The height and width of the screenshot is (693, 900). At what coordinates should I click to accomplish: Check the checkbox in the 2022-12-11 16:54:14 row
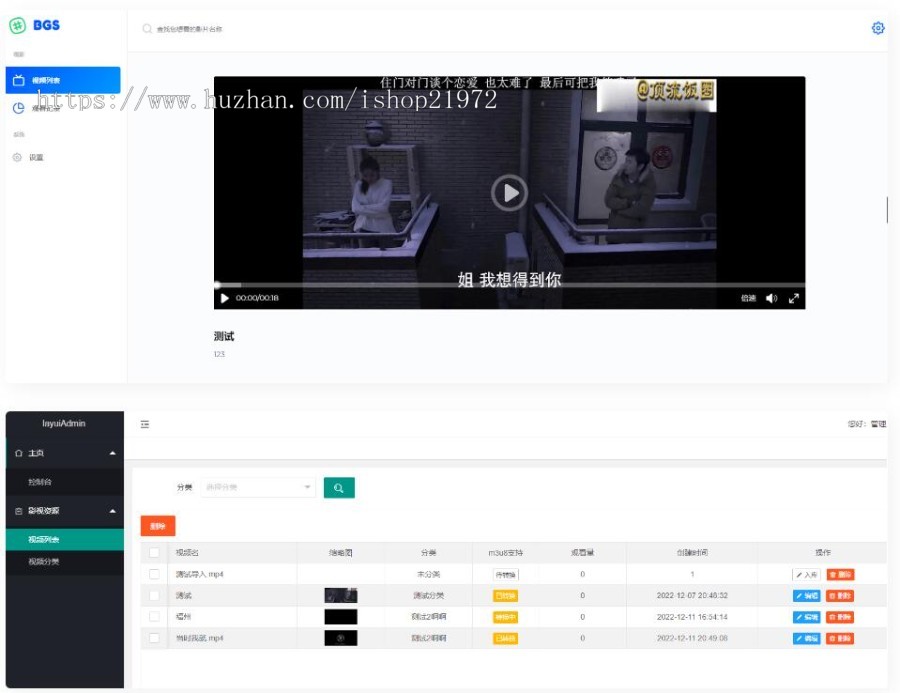(x=154, y=617)
